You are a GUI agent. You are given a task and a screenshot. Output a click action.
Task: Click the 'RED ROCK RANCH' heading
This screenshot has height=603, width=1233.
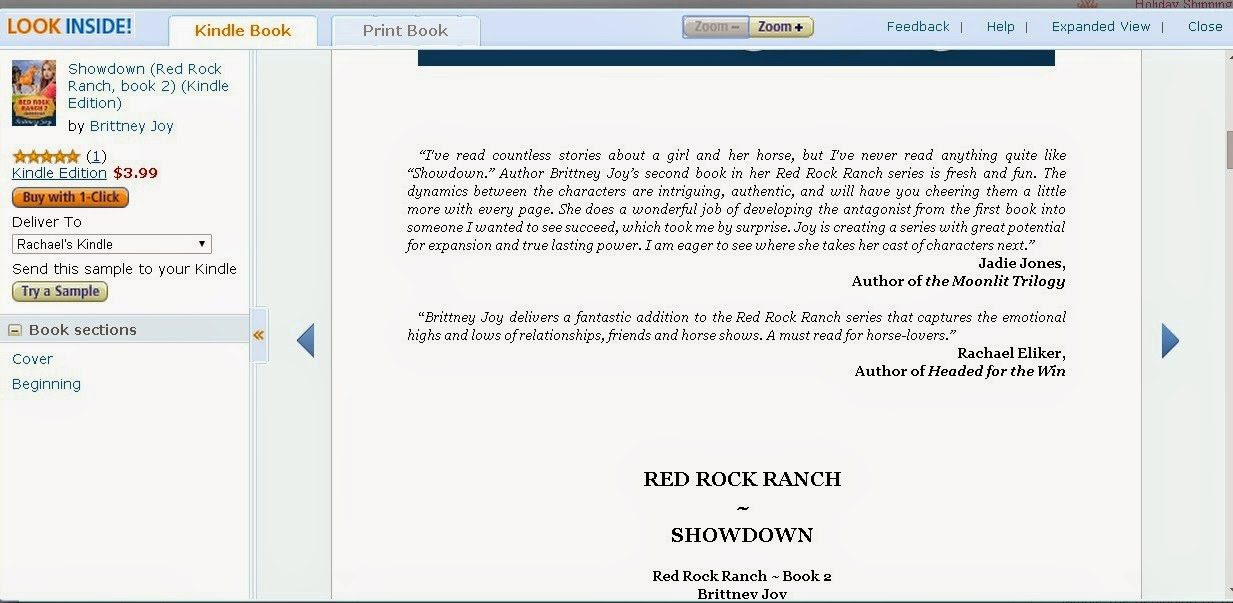click(x=742, y=479)
